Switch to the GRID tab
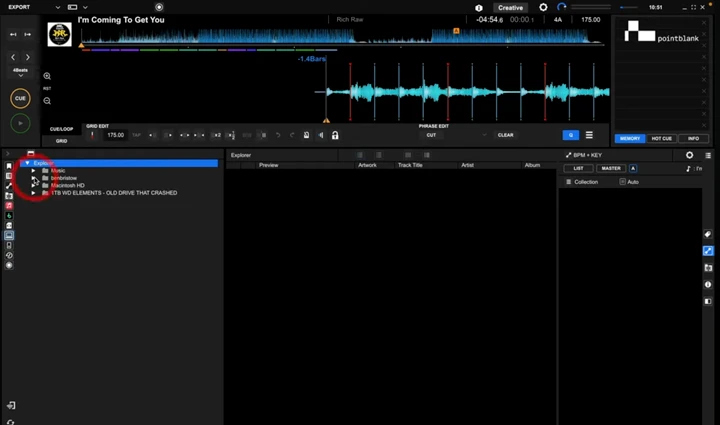The width and height of the screenshot is (720, 425). point(61,141)
